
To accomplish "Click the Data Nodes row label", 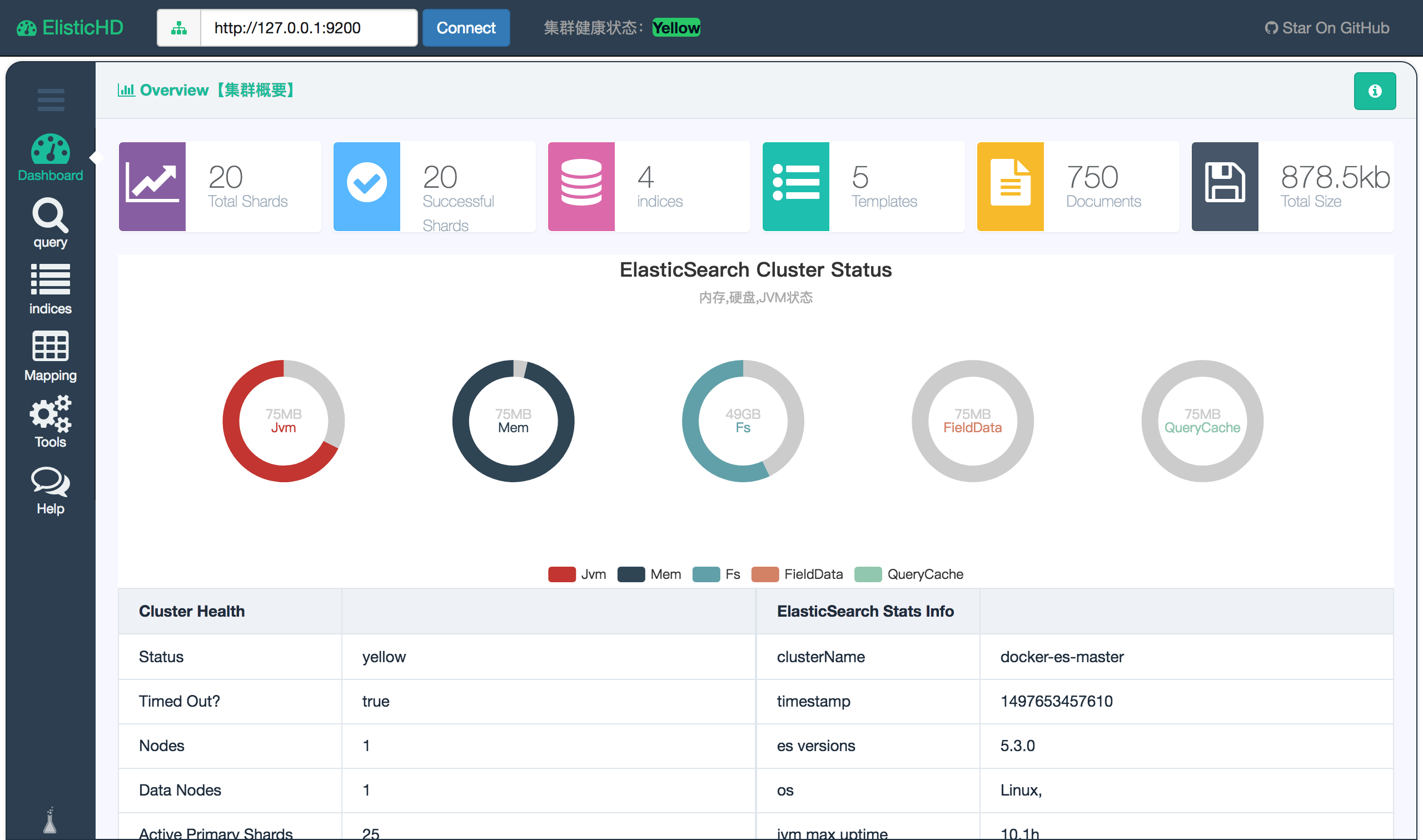I will (x=180, y=790).
